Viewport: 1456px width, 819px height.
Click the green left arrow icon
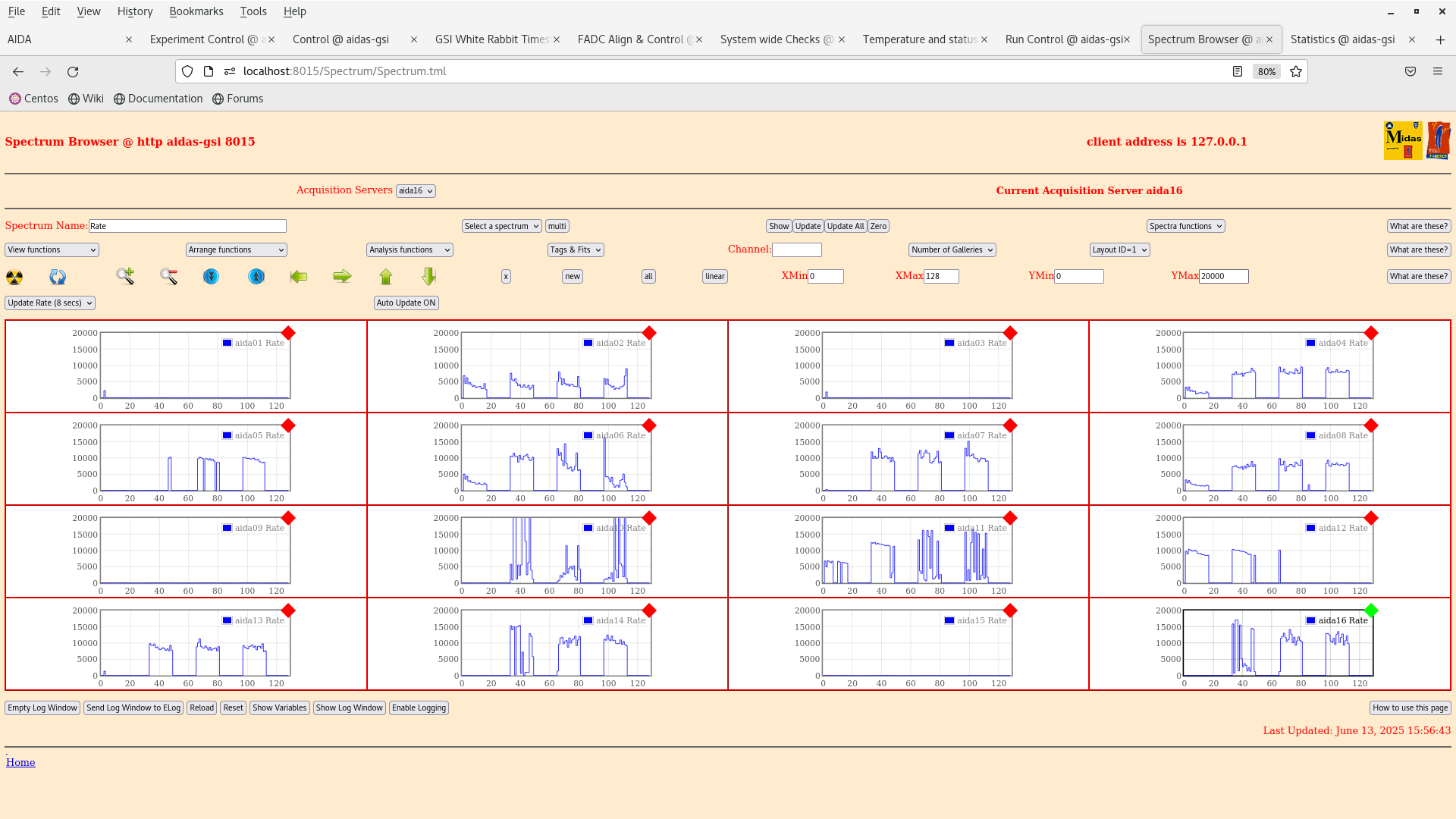[x=299, y=277]
